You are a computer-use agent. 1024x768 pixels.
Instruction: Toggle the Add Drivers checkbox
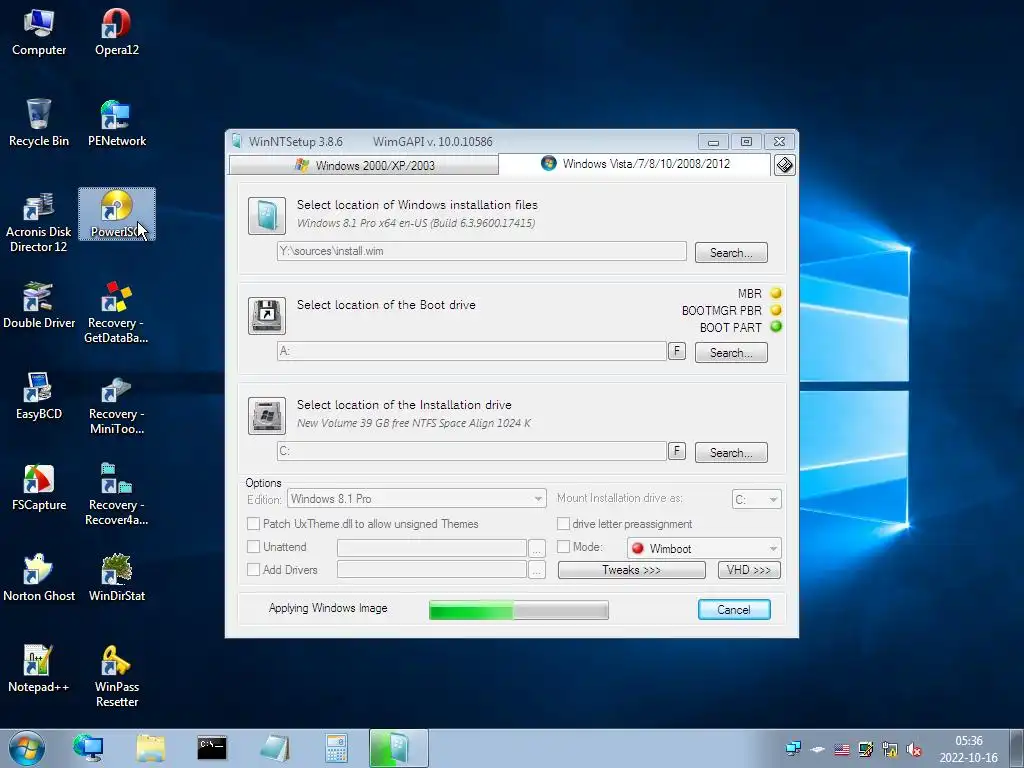click(x=253, y=569)
